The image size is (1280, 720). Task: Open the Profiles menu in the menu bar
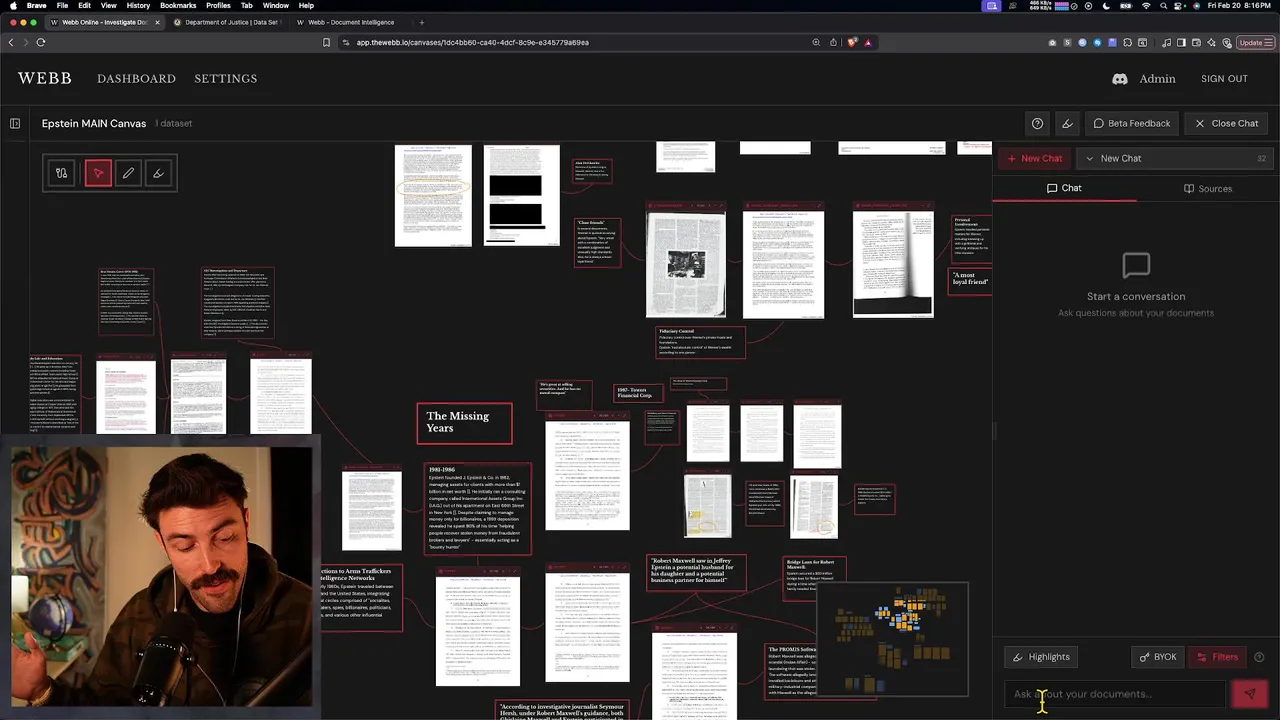(218, 5)
